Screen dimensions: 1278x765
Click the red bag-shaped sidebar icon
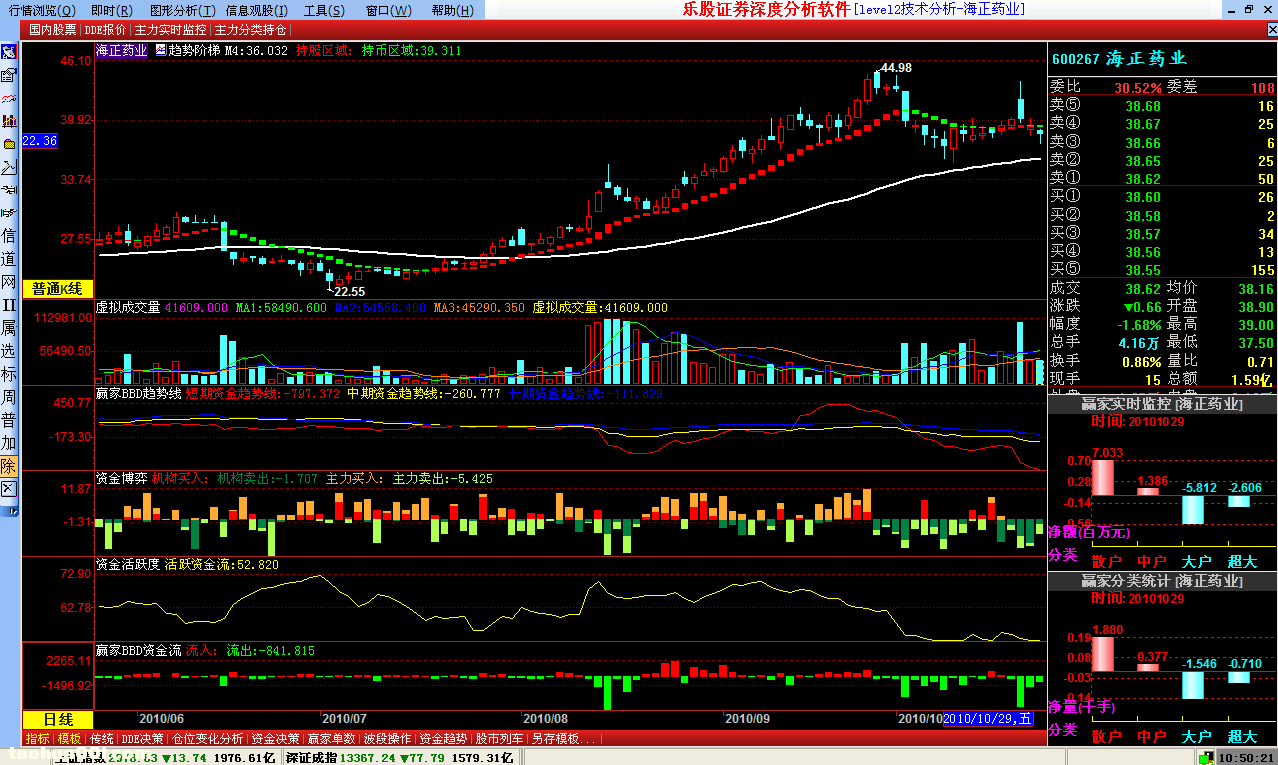pos(9,143)
